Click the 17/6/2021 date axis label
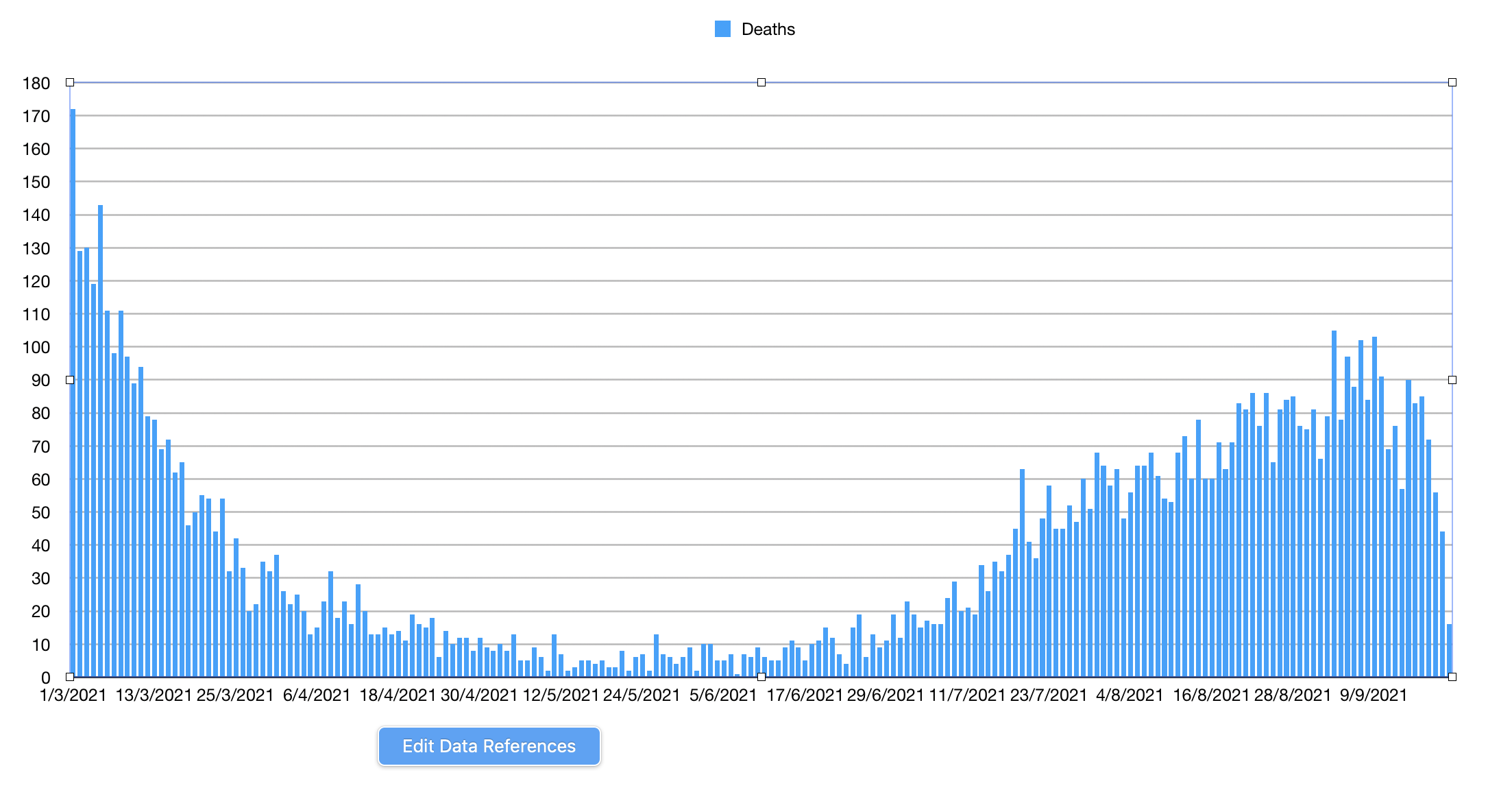The height and width of the screenshot is (801, 1512). (x=804, y=695)
